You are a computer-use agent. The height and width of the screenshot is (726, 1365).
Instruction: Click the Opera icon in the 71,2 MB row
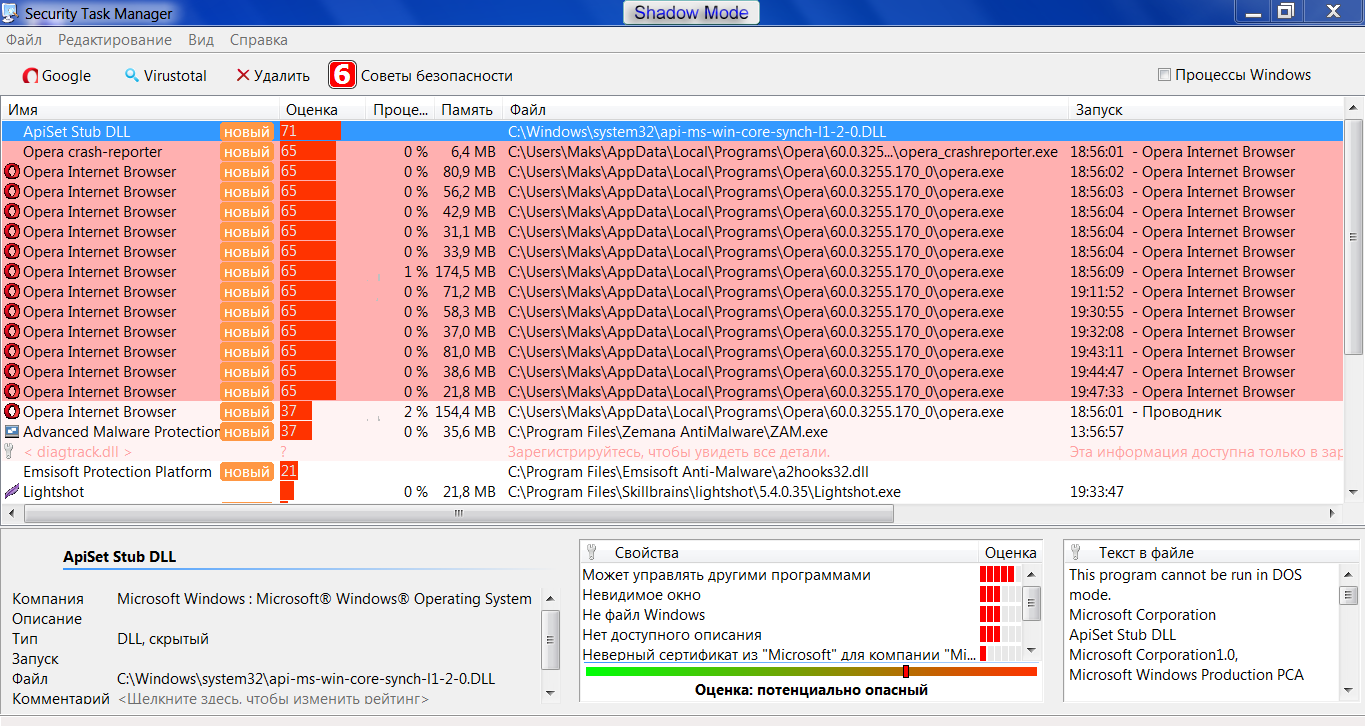pos(12,292)
